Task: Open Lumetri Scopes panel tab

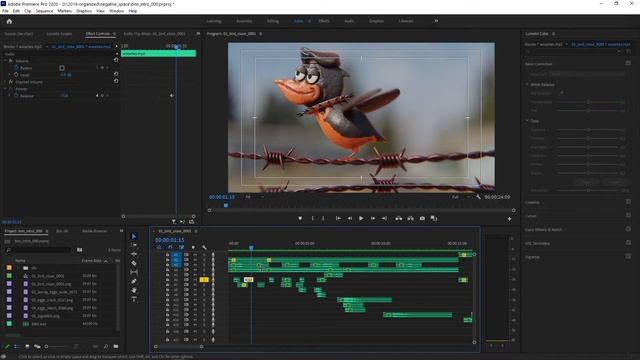Action: pyautogui.click(x=59, y=34)
